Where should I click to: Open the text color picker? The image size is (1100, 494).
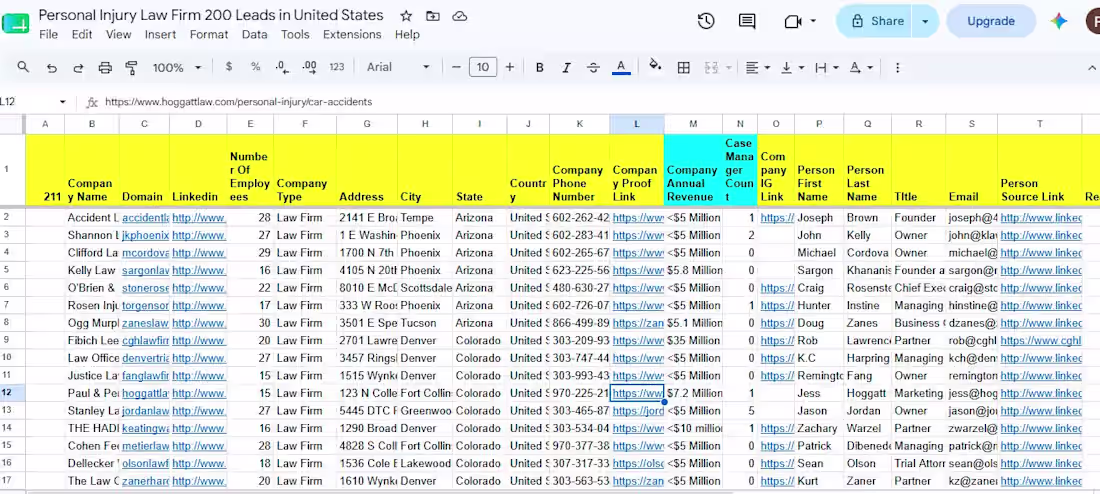tap(621, 67)
